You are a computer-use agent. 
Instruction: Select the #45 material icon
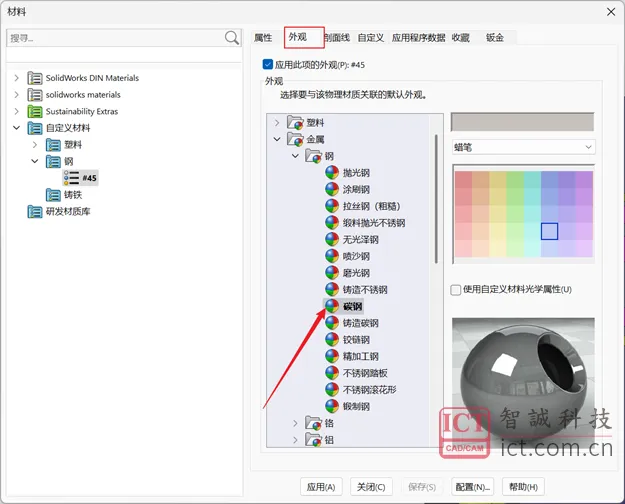(71, 178)
